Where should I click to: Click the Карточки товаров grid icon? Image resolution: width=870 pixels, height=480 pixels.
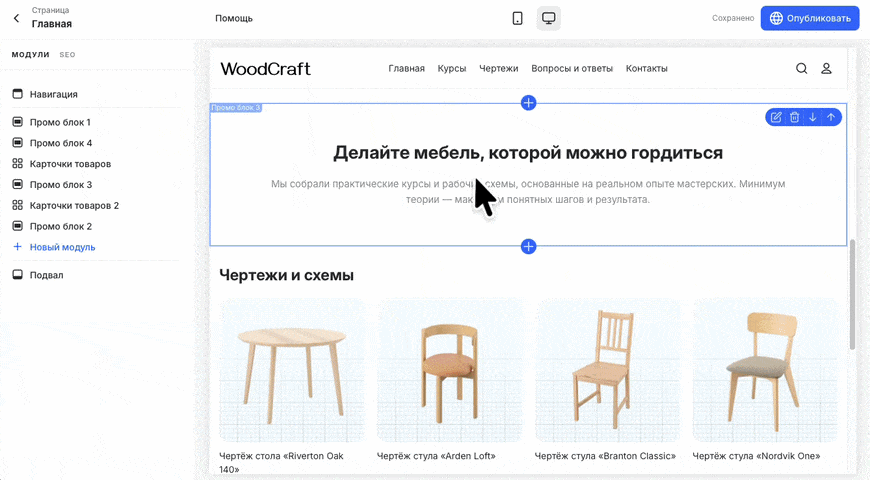coord(18,163)
